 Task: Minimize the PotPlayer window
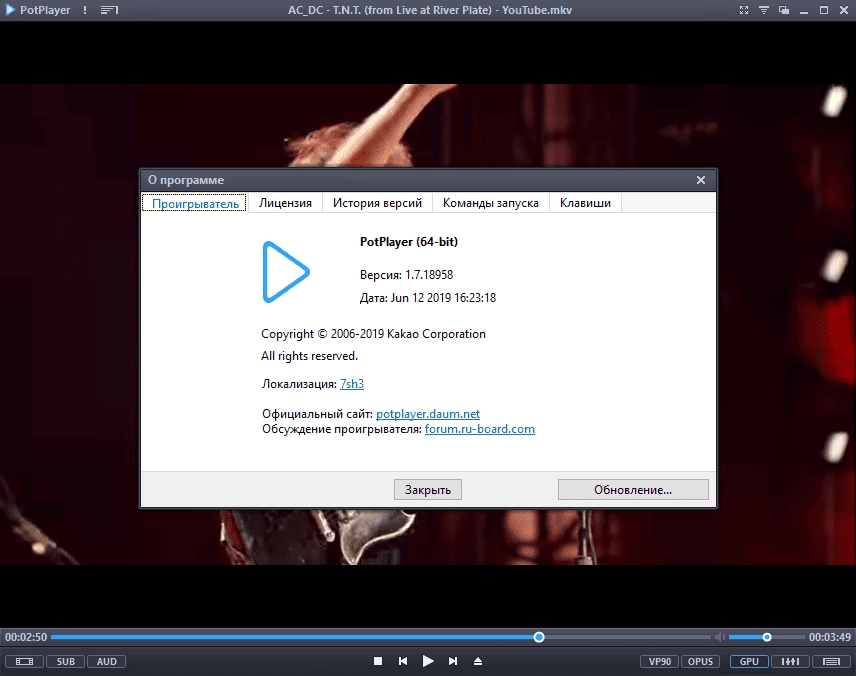[x=804, y=10]
